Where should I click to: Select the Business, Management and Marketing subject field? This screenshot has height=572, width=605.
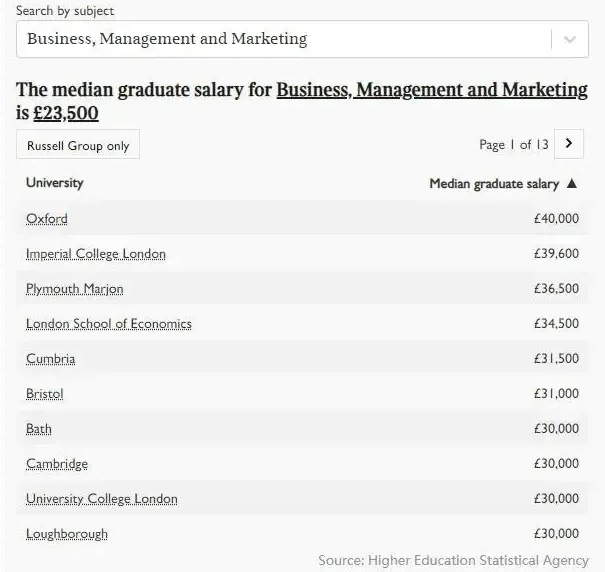click(x=302, y=39)
